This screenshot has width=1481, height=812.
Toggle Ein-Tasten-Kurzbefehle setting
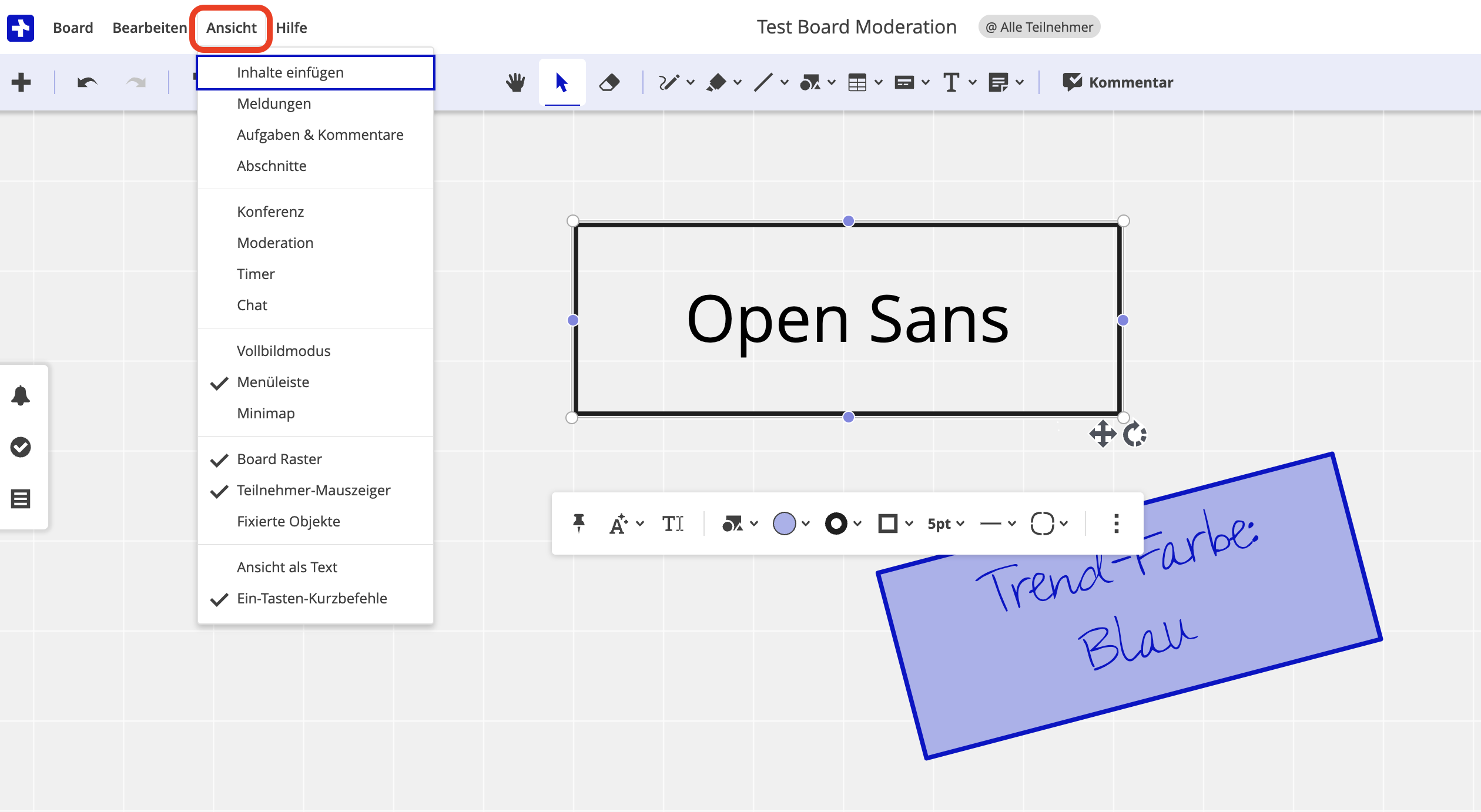(311, 598)
